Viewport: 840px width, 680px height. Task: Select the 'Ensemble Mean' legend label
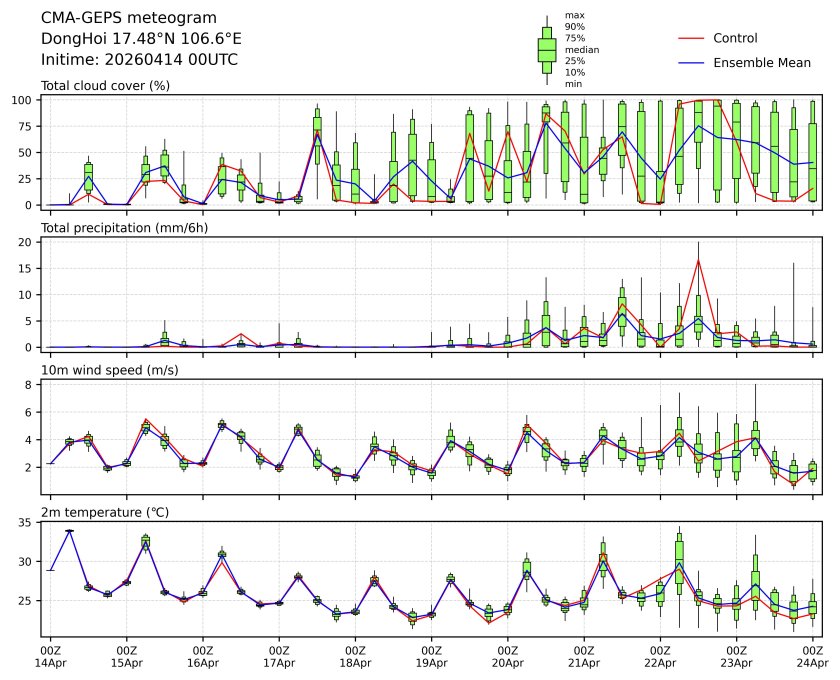[761, 63]
